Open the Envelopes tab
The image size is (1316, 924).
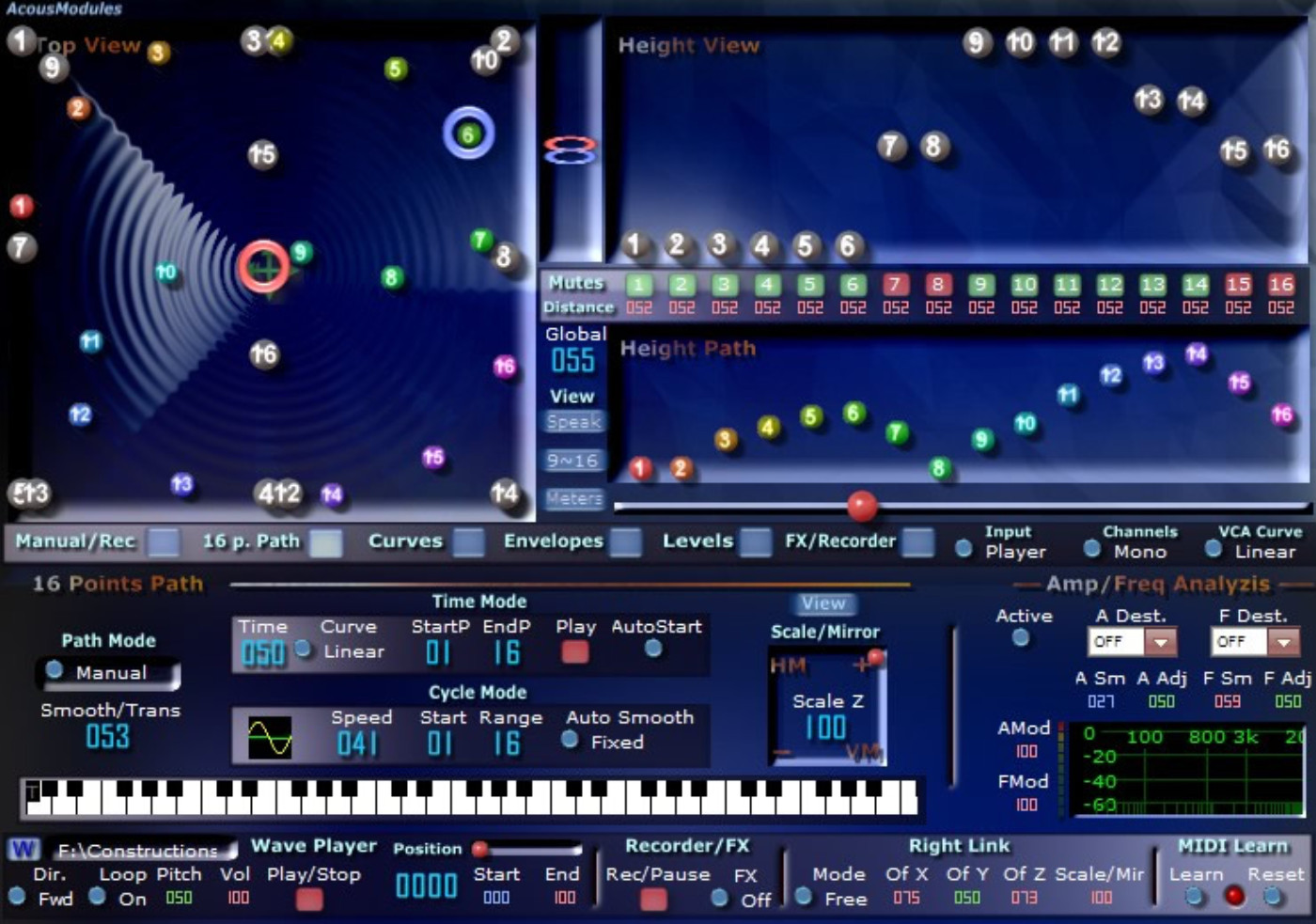626,542
